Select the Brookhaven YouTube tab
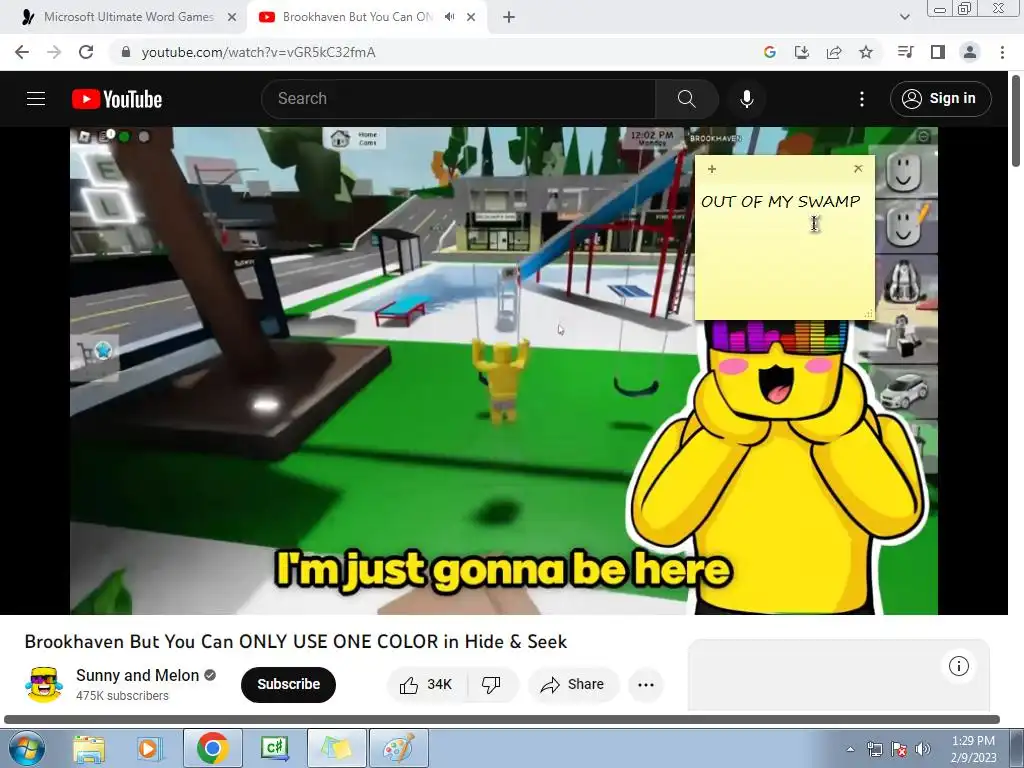This screenshot has height=768, width=1024. point(357,17)
